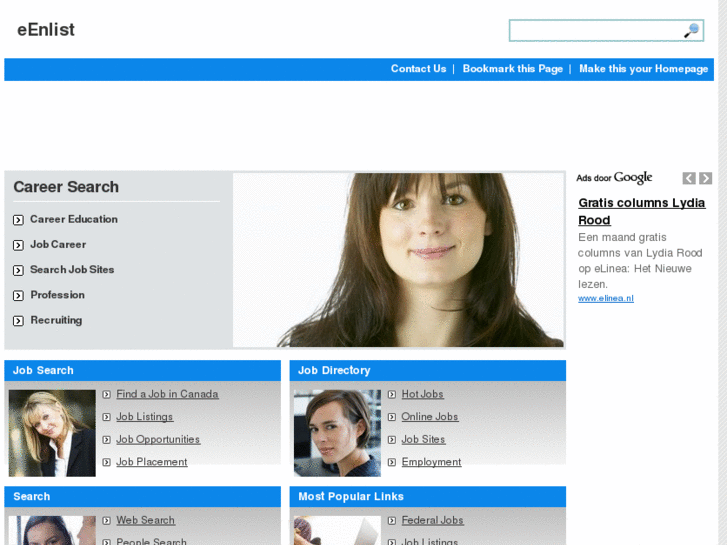Click bullet icon beside Job Sites
The image size is (727, 545).
[x=392, y=440]
